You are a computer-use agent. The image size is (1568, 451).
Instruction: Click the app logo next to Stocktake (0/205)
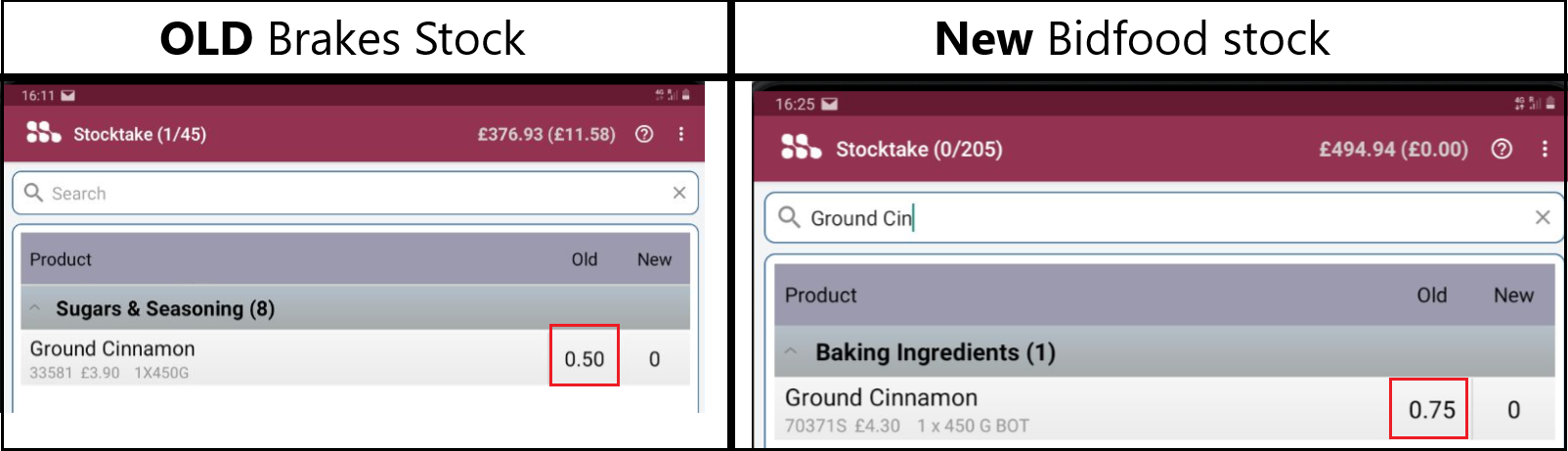point(801,148)
